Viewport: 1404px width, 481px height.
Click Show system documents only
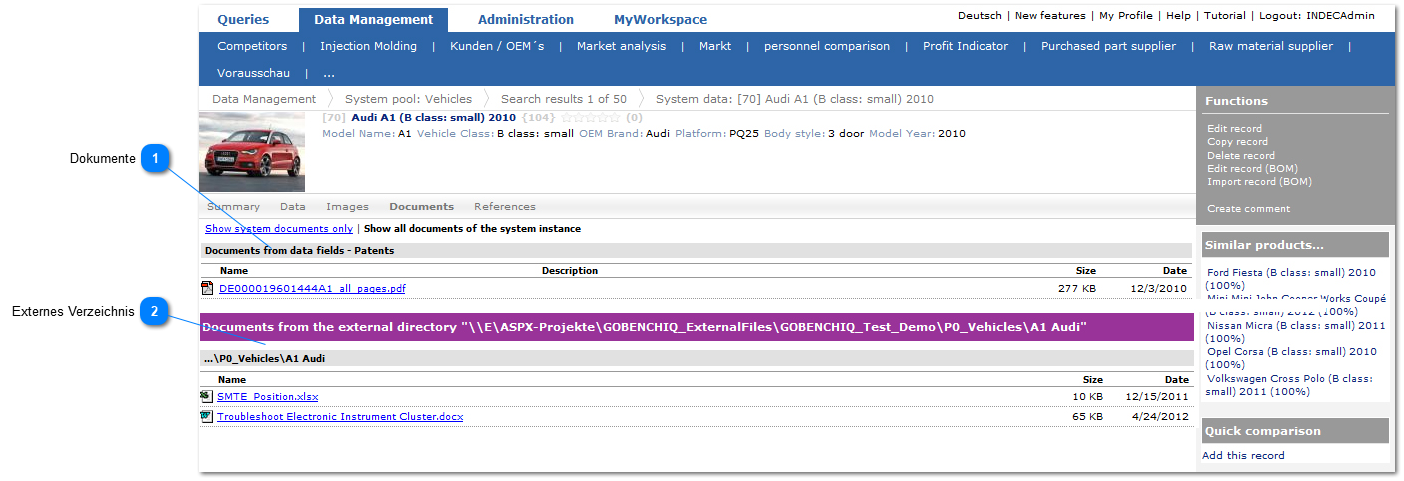(x=279, y=229)
